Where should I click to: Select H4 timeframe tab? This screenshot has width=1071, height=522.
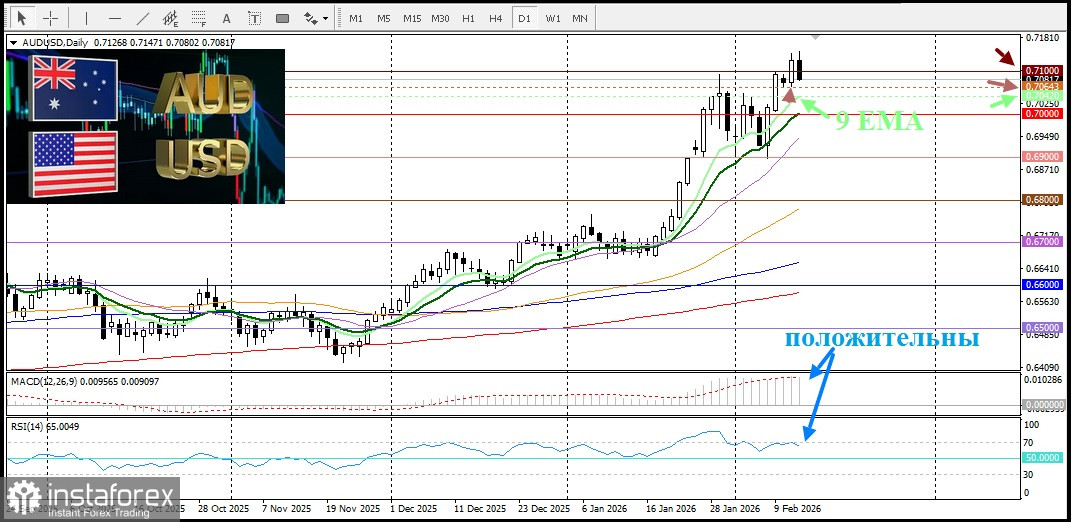coord(495,18)
